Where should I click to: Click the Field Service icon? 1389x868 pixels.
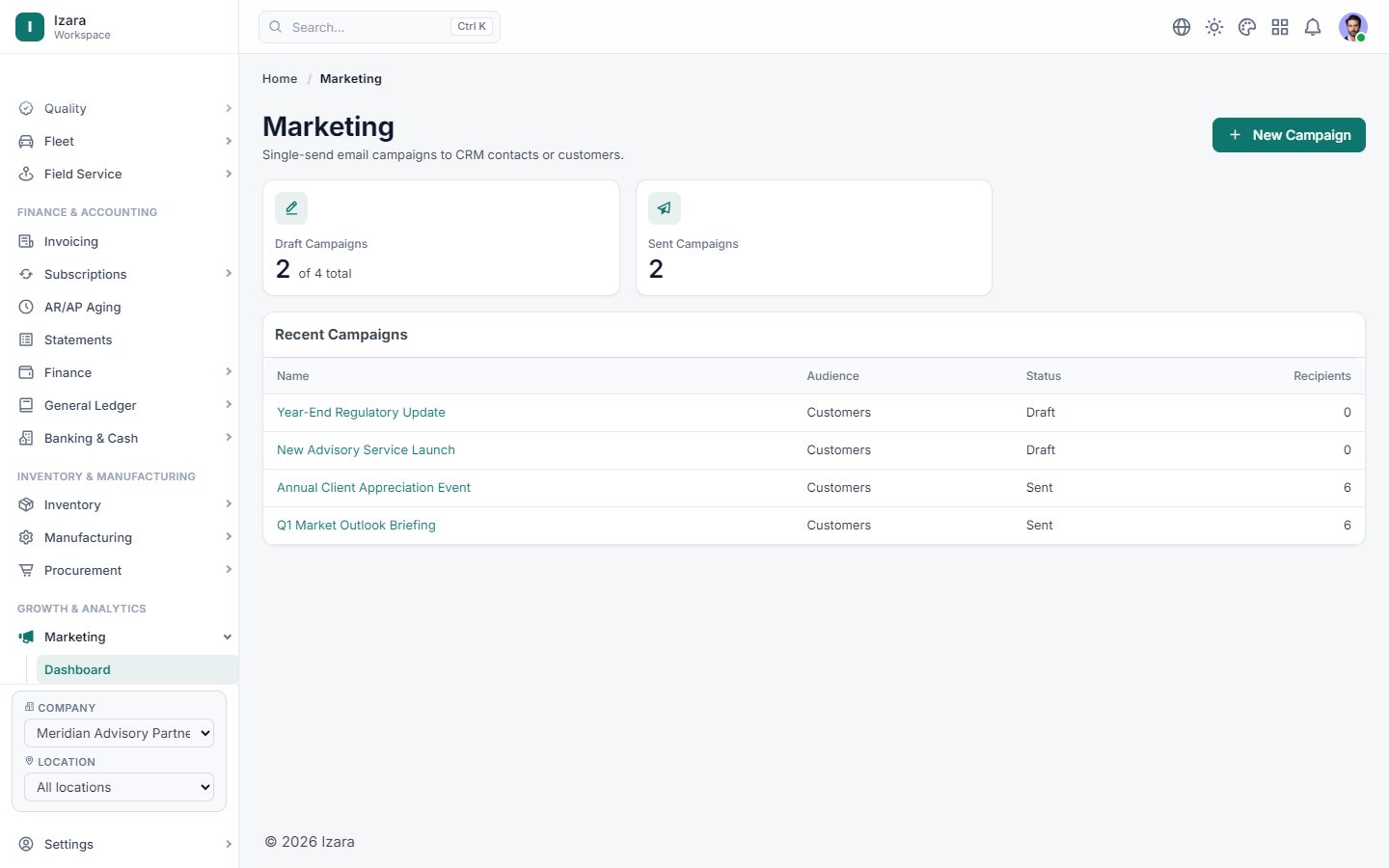coord(26,174)
